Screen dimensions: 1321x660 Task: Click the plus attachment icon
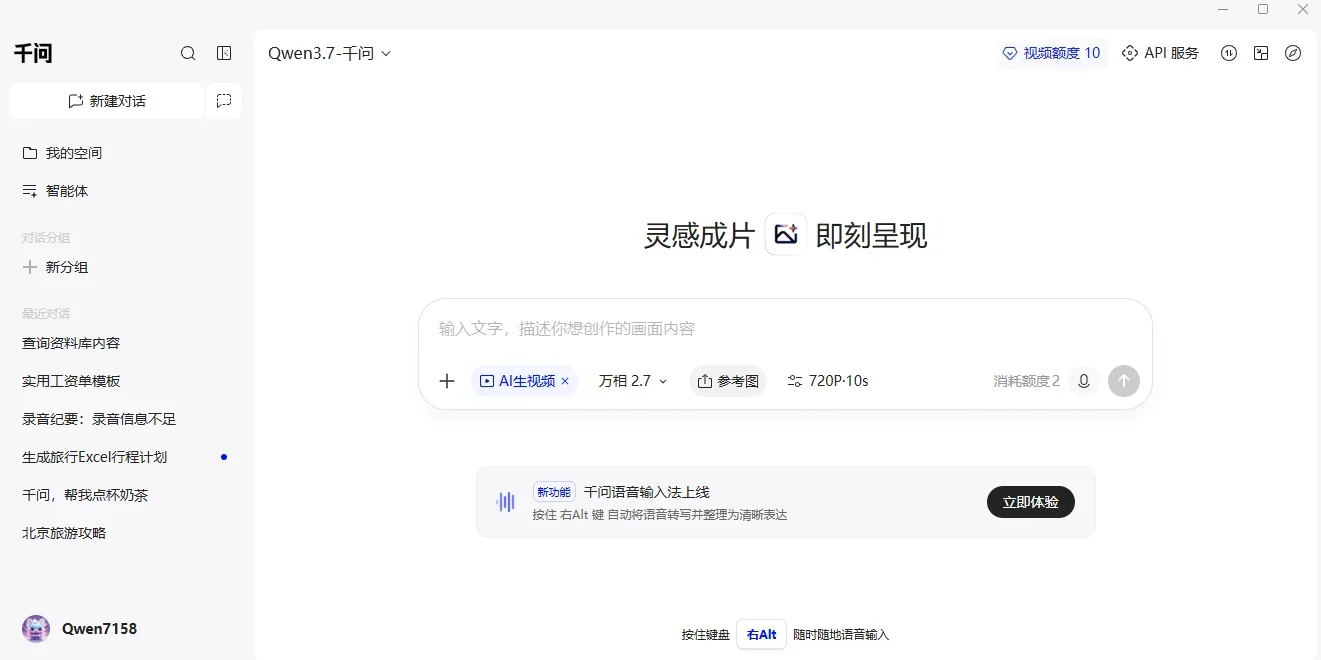pos(447,381)
